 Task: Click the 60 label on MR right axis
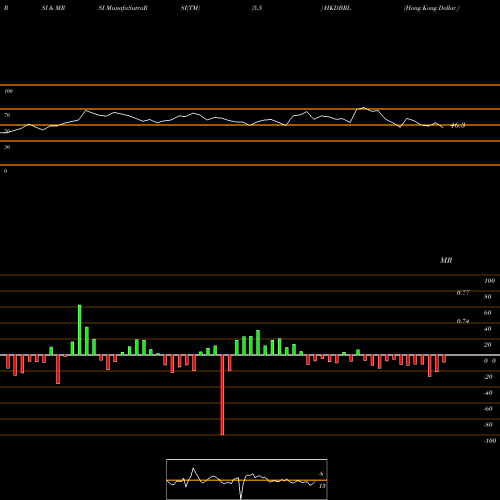(488, 313)
